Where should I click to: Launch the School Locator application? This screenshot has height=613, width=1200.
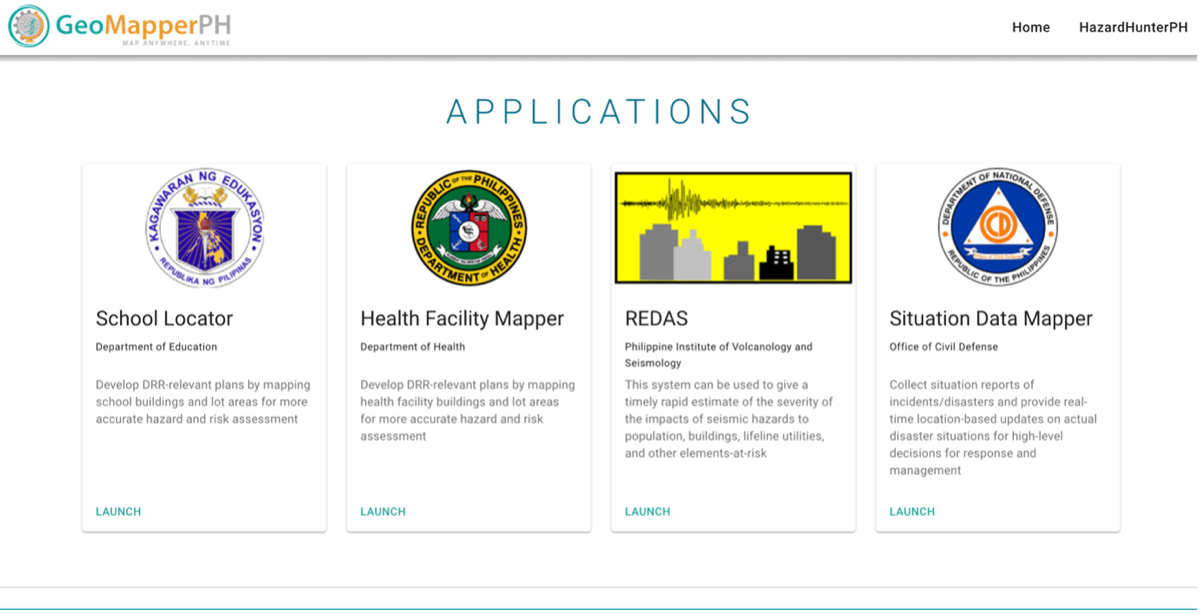tap(118, 512)
